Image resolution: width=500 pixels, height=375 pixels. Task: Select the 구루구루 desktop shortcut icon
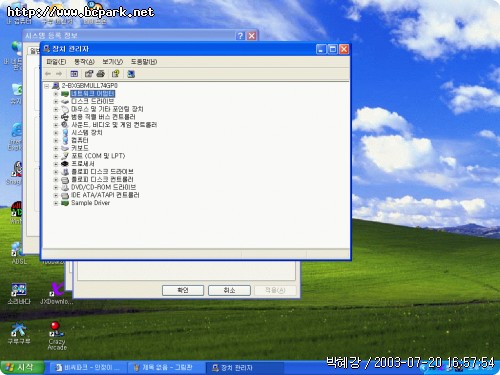click(19, 329)
